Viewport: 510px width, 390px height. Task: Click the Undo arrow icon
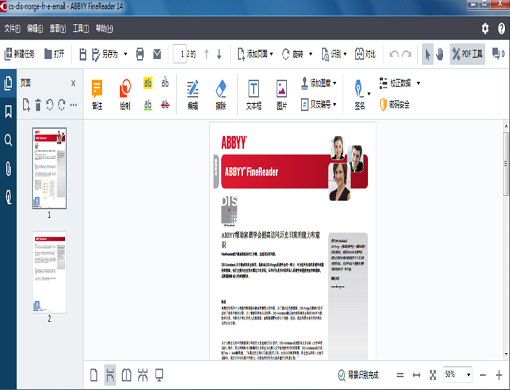[394, 54]
